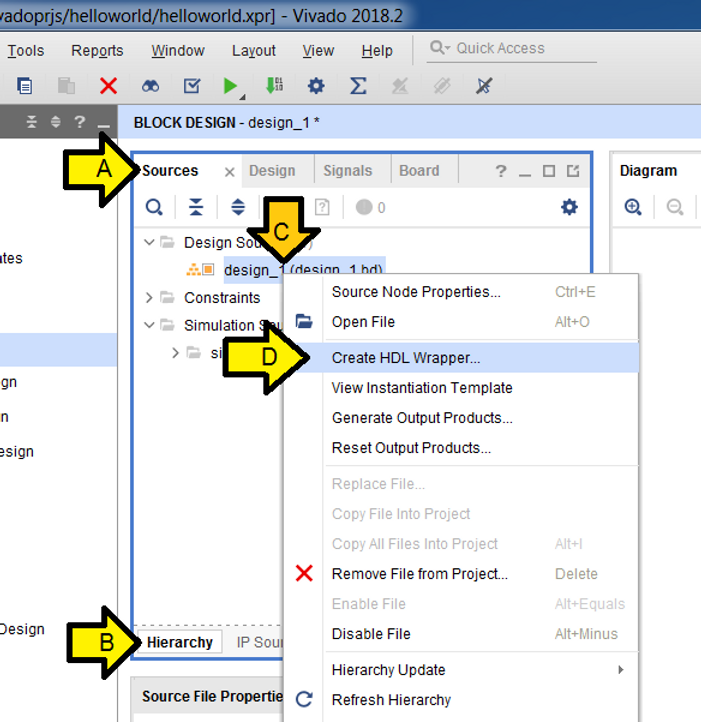701x722 pixels.
Task: Open the View menu
Action: (x=318, y=51)
